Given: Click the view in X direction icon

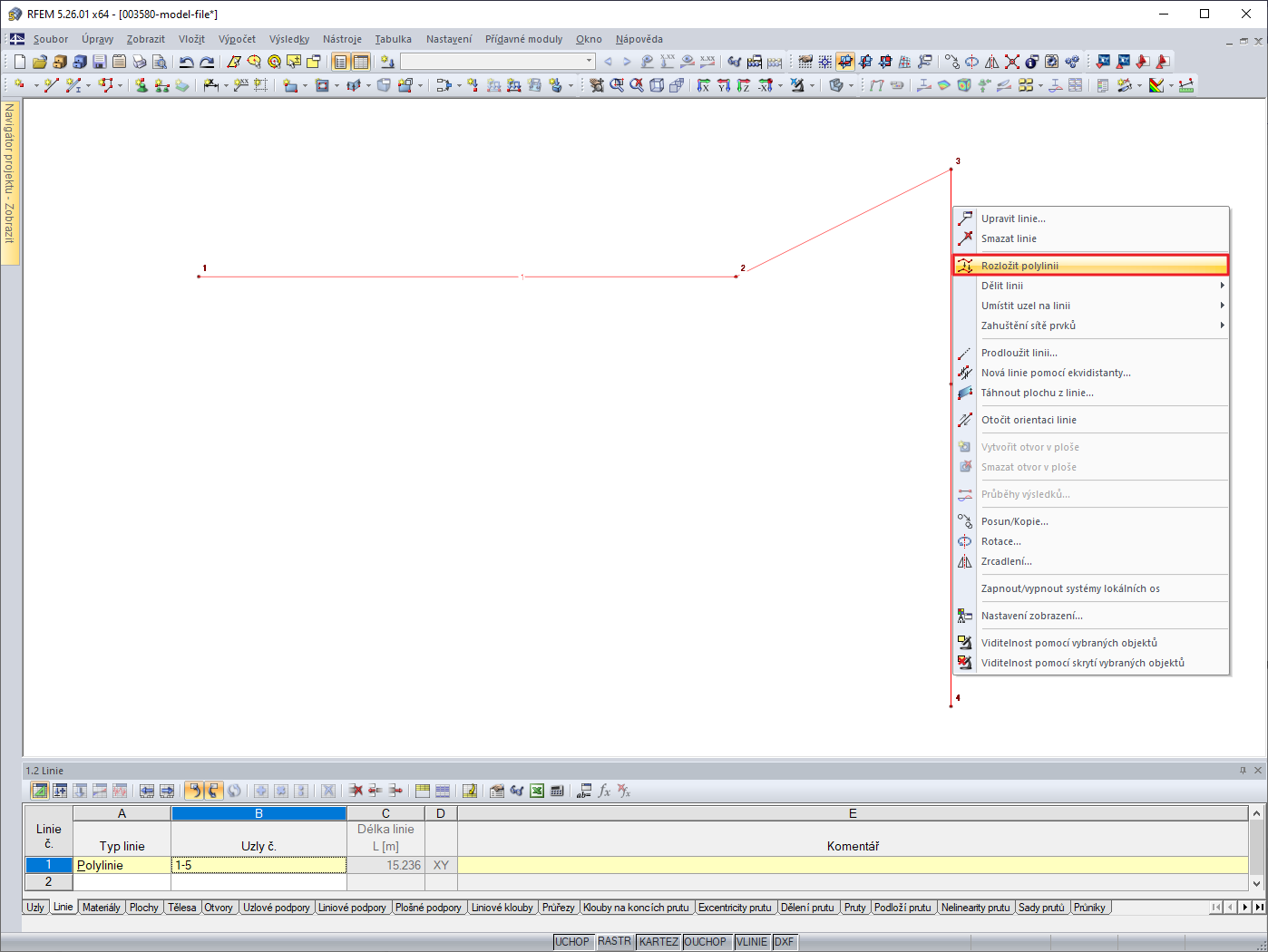Looking at the screenshot, I should pos(704,85).
